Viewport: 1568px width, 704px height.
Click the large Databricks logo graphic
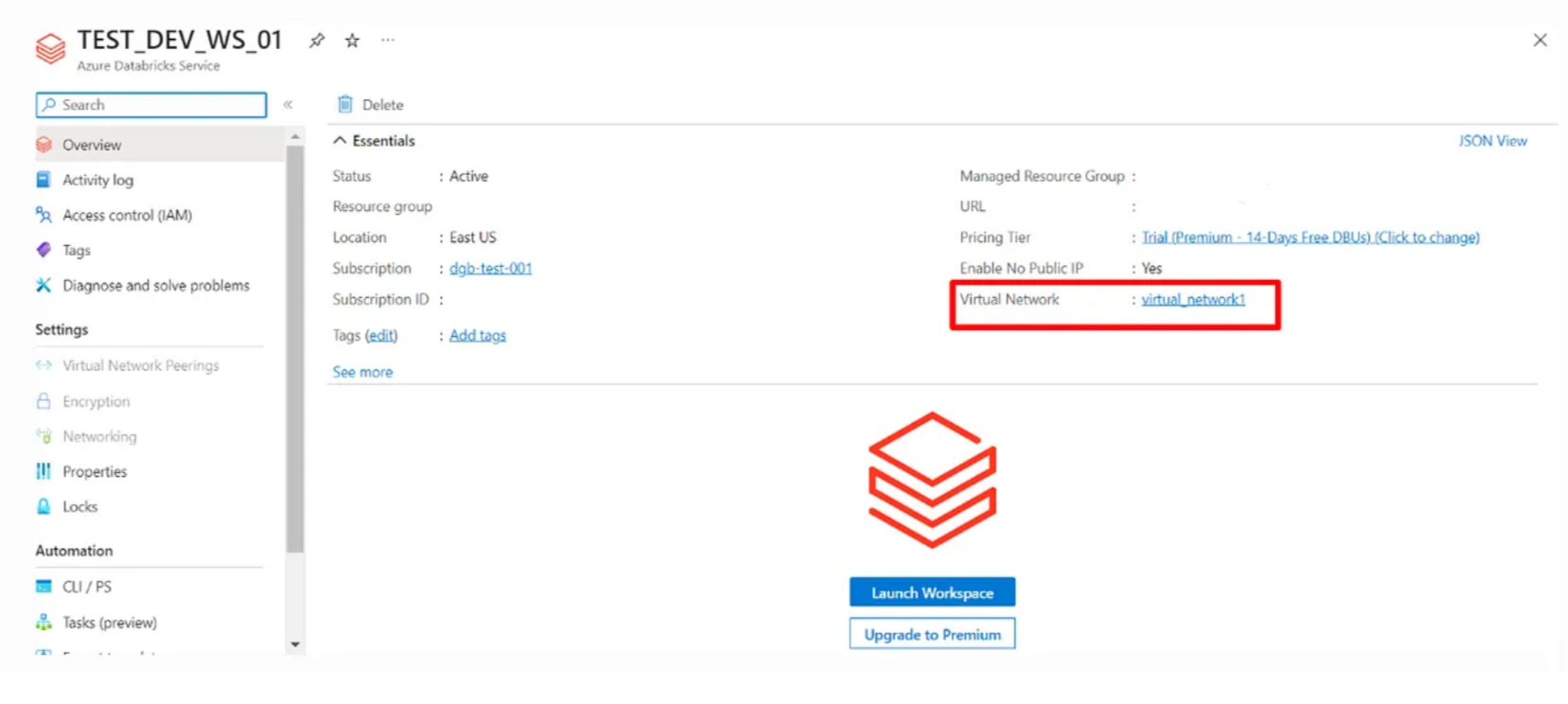932,480
